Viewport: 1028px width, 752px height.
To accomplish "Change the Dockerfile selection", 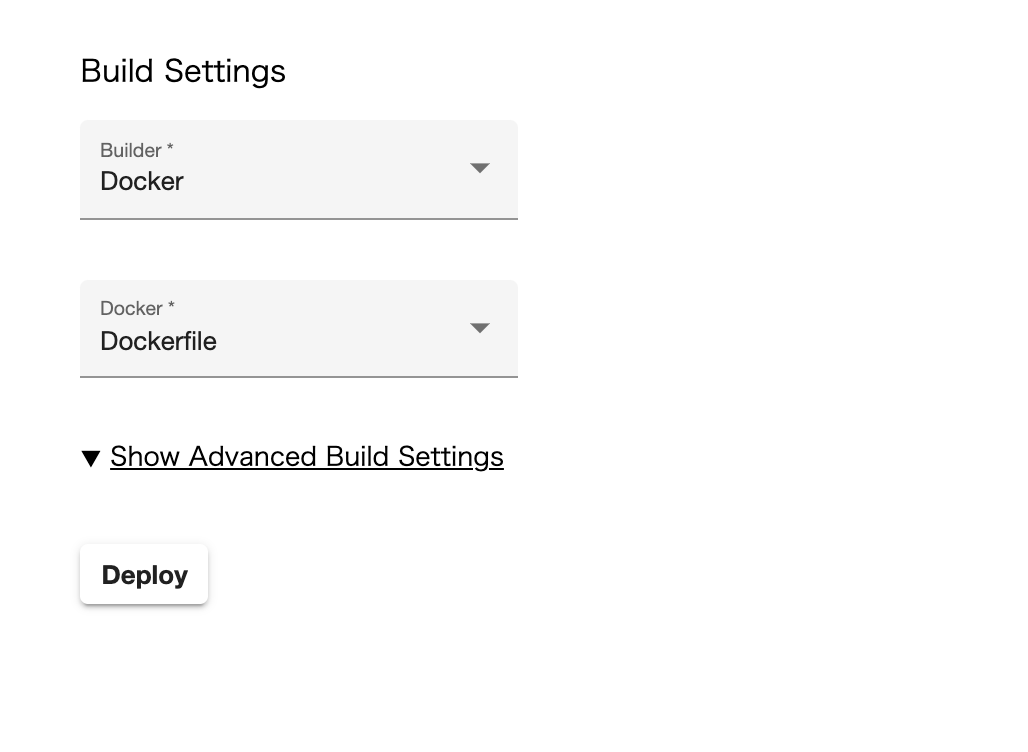I will 298,328.
